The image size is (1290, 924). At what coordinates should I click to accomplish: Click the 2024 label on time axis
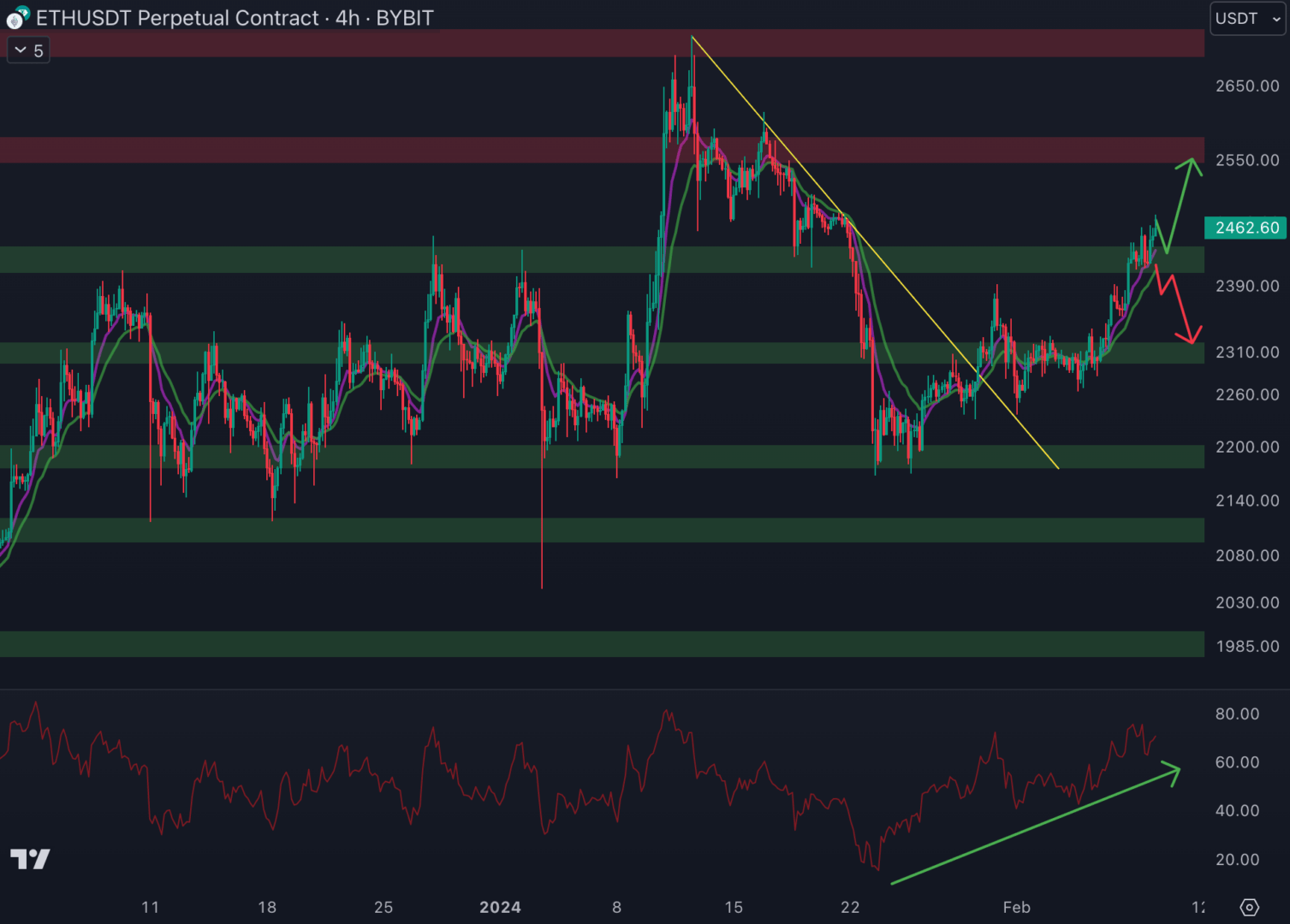500,907
